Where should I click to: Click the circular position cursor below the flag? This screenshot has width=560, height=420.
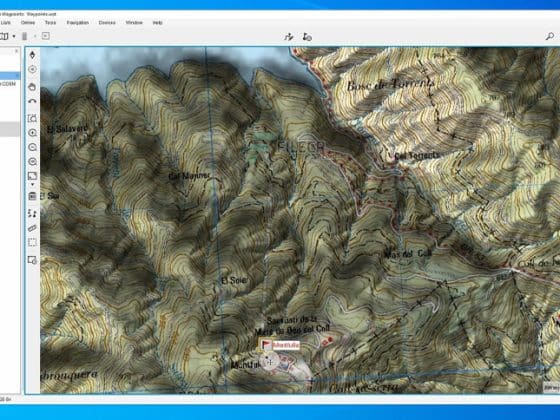coord(270,362)
